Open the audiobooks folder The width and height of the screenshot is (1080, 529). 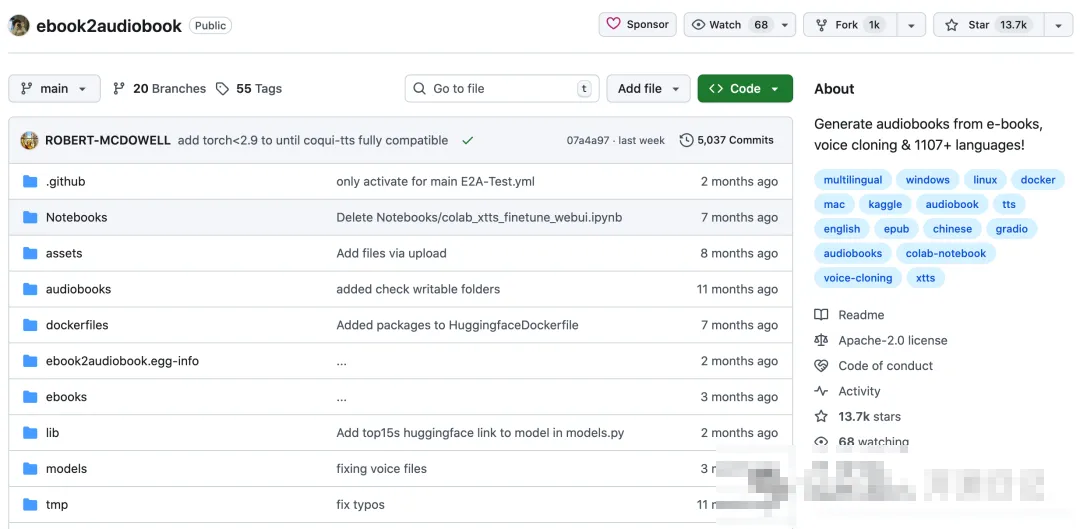(78, 289)
